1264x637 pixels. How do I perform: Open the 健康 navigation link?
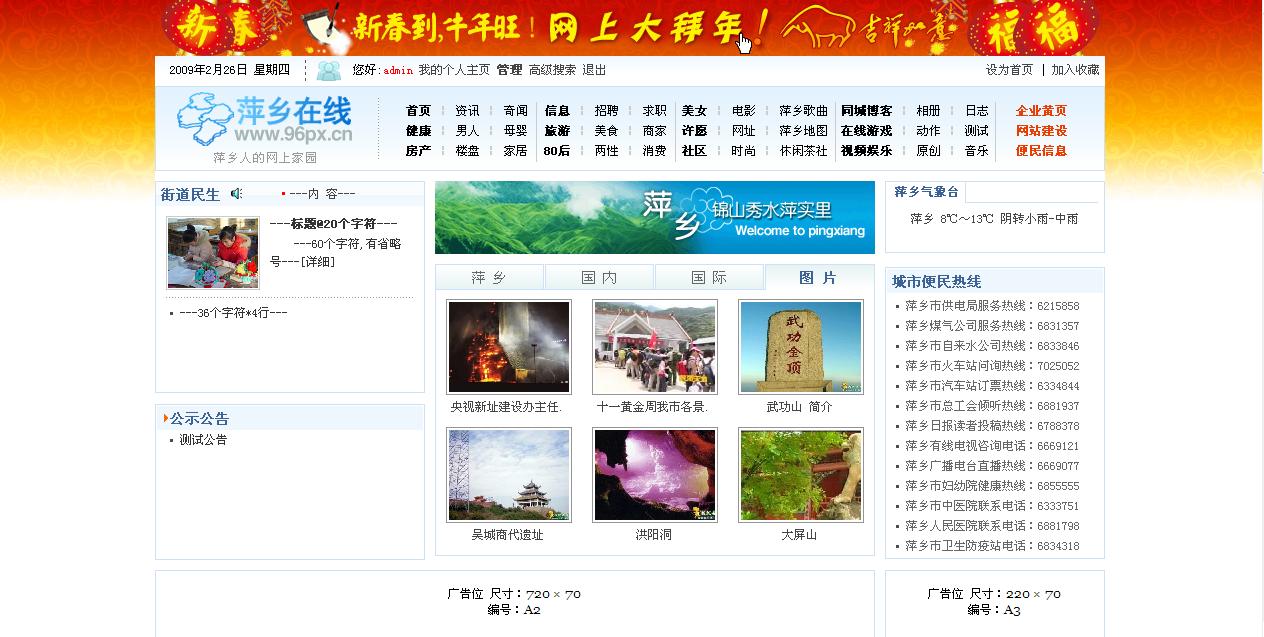click(x=418, y=131)
